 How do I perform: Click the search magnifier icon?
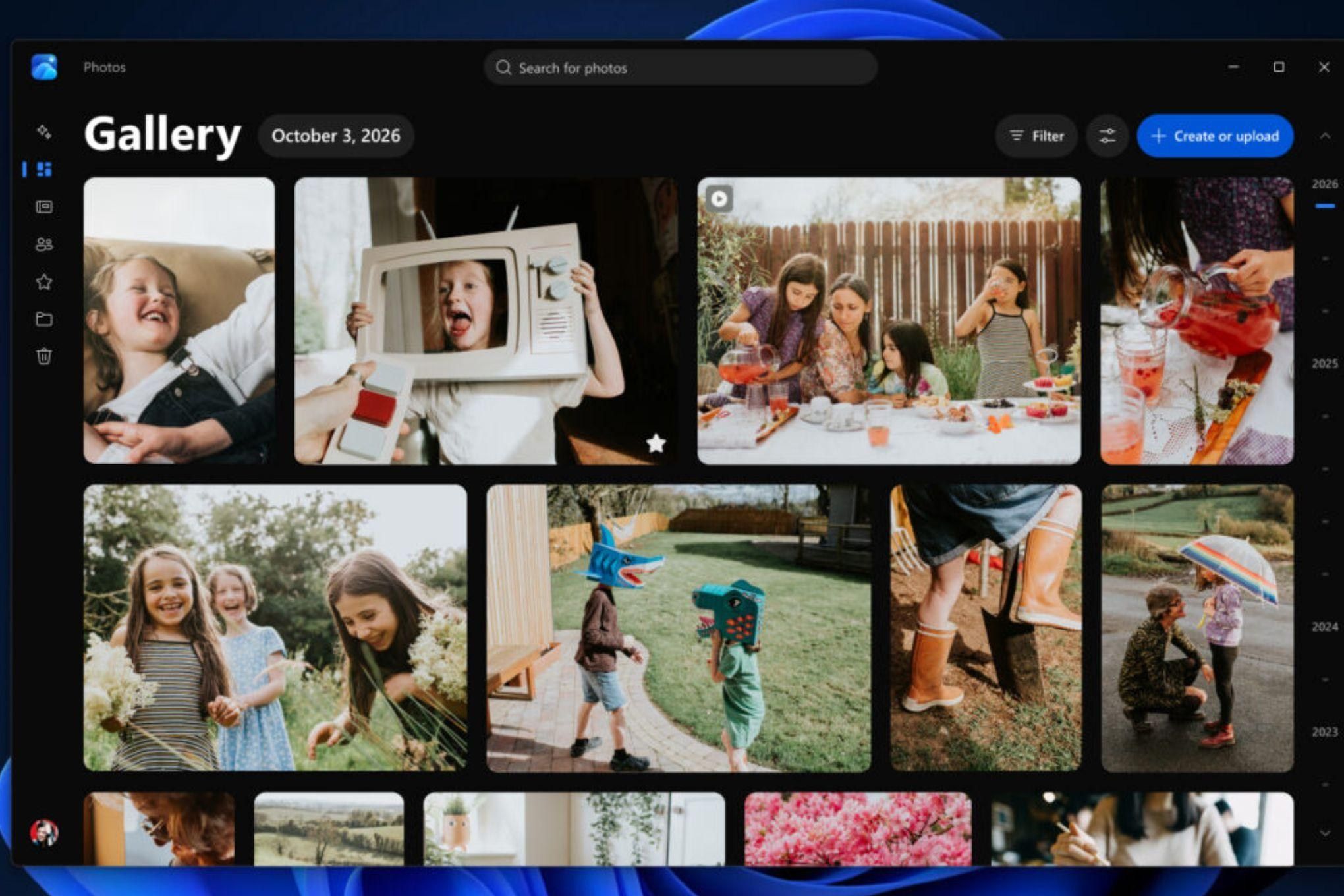click(503, 68)
